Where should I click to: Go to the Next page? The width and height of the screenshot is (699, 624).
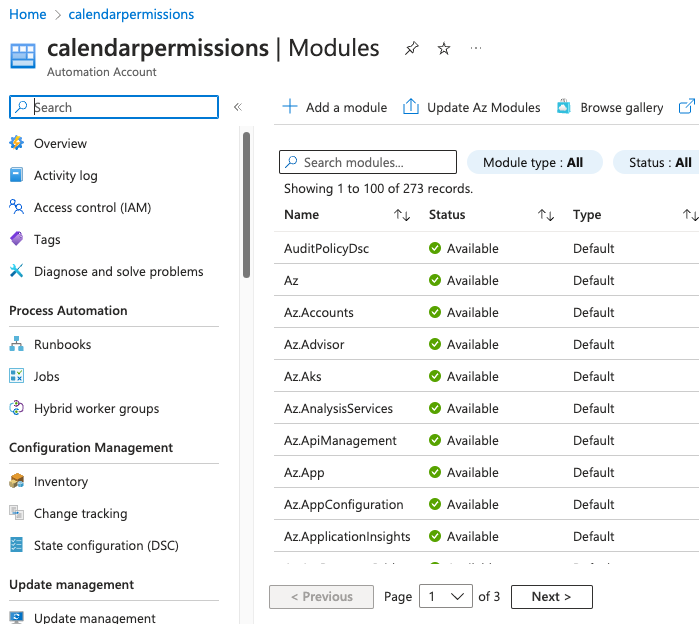pyautogui.click(x=551, y=597)
